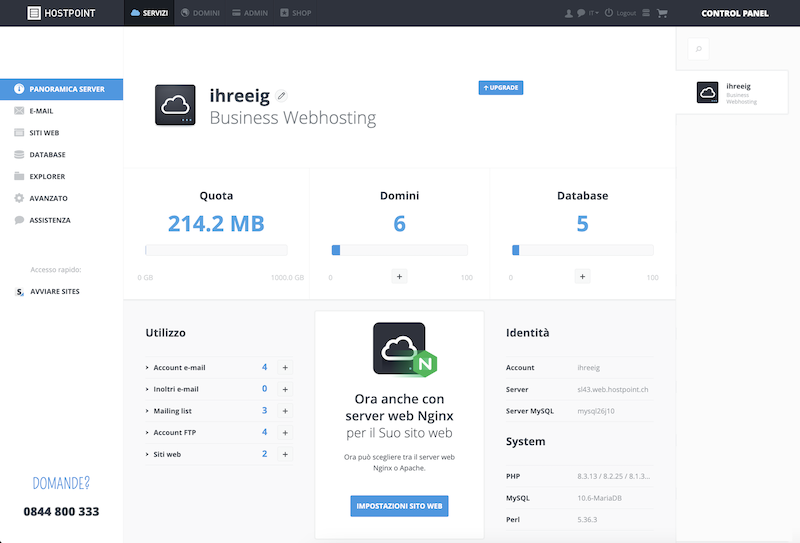
Task: Add a new Account FTP with plus
Action: [285, 433]
